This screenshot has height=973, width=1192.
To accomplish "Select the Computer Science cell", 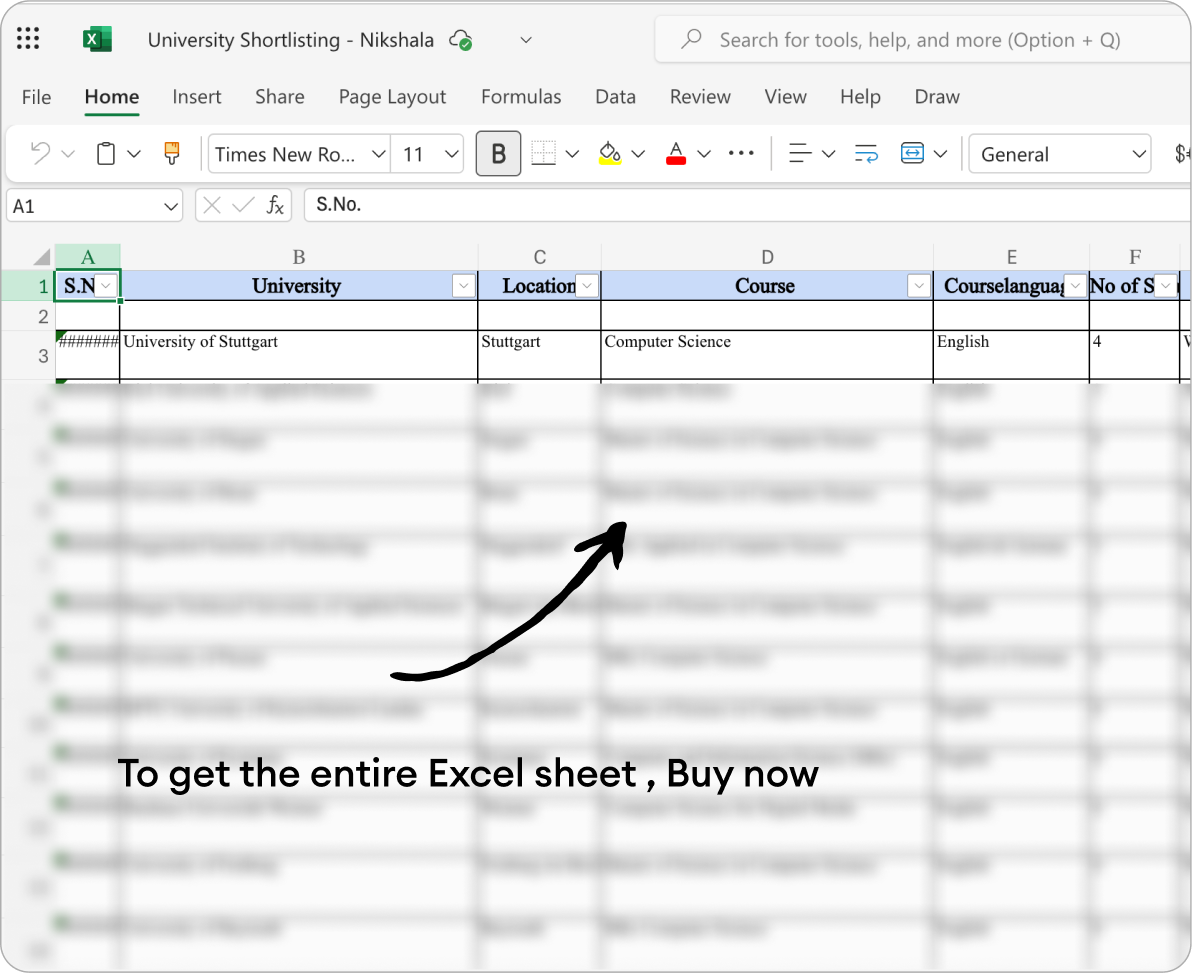I will (767, 355).
